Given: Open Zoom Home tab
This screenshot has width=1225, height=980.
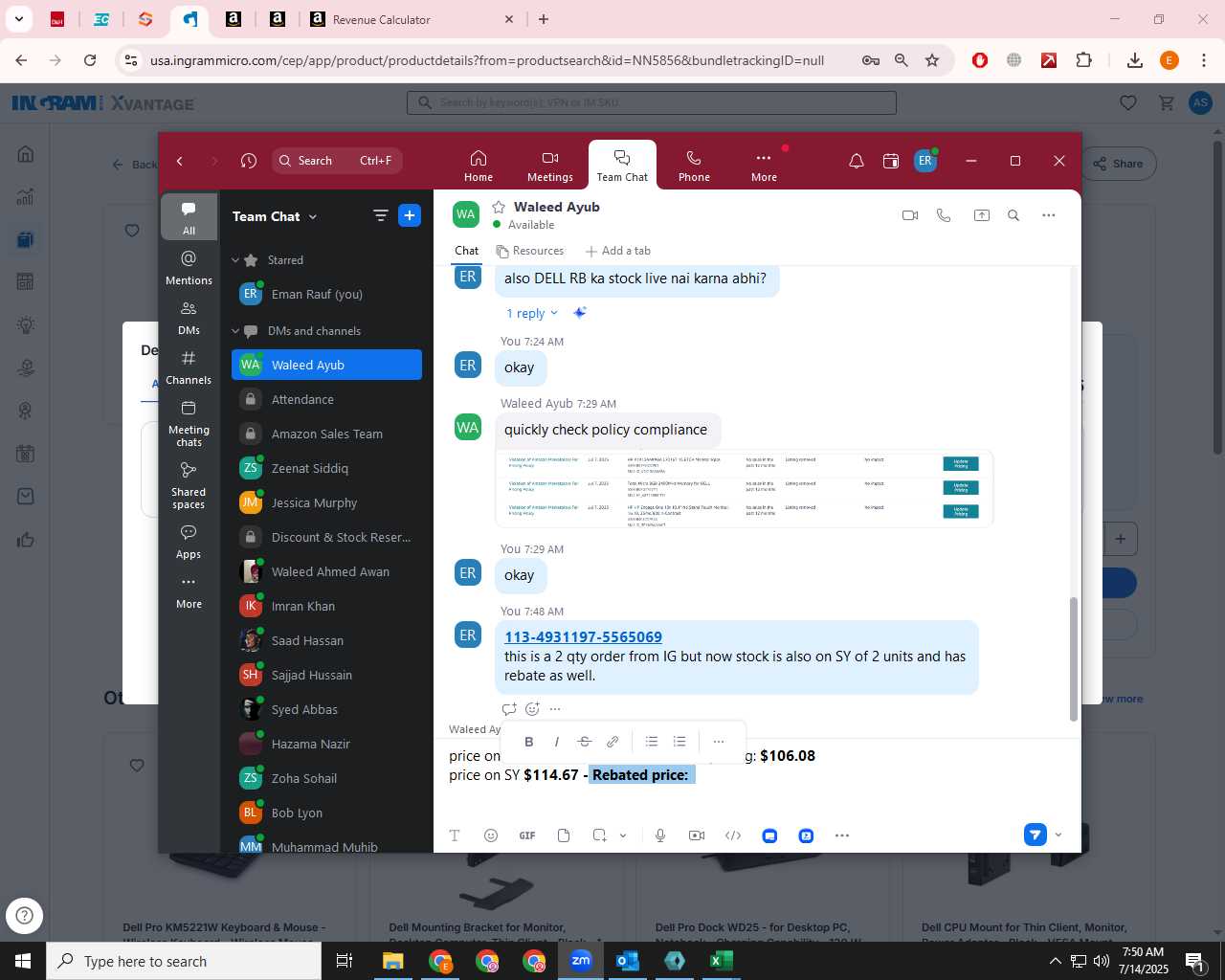Looking at the screenshot, I should tap(479, 166).
